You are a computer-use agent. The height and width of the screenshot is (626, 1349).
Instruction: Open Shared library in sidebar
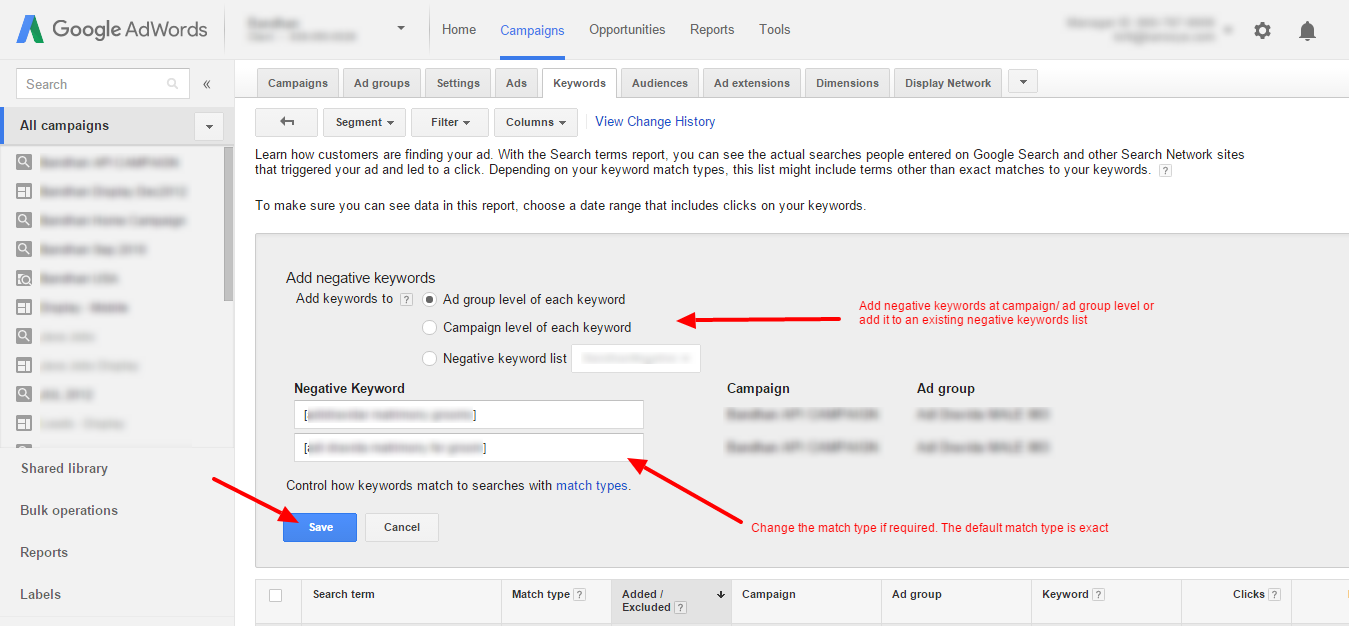(x=64, y=468)
